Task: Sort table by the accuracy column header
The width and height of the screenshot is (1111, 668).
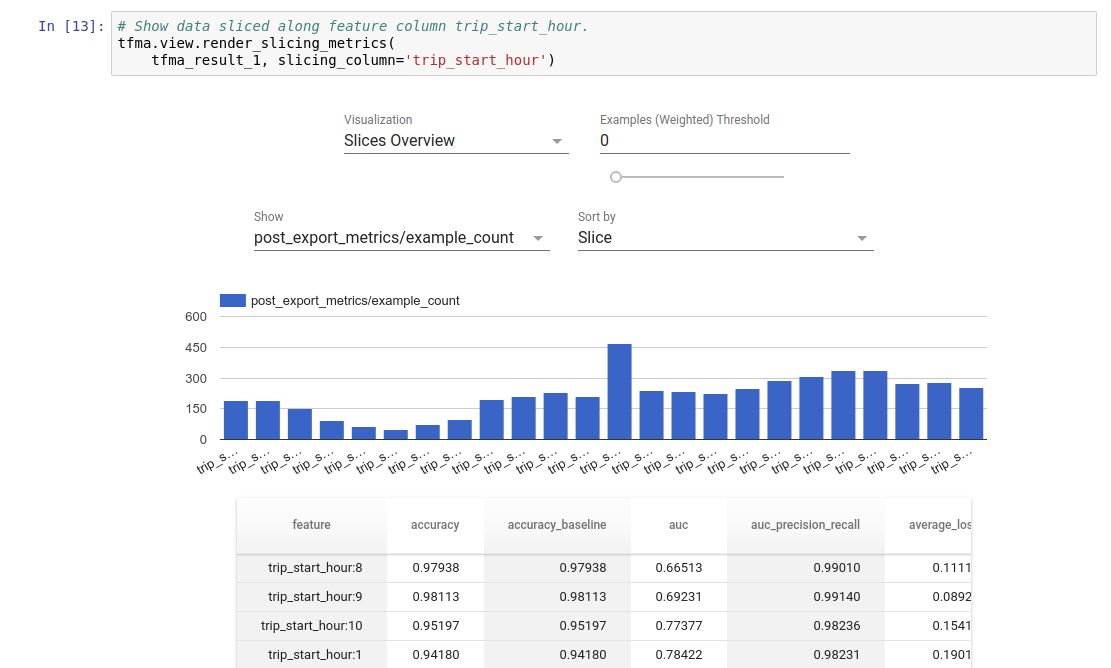Action: pos(434,524)
